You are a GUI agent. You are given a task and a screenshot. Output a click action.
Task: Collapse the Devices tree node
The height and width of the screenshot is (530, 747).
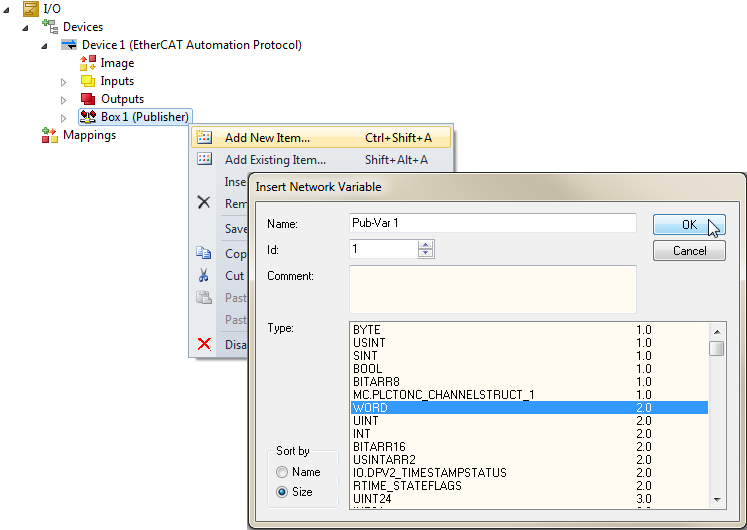(25, 28)
